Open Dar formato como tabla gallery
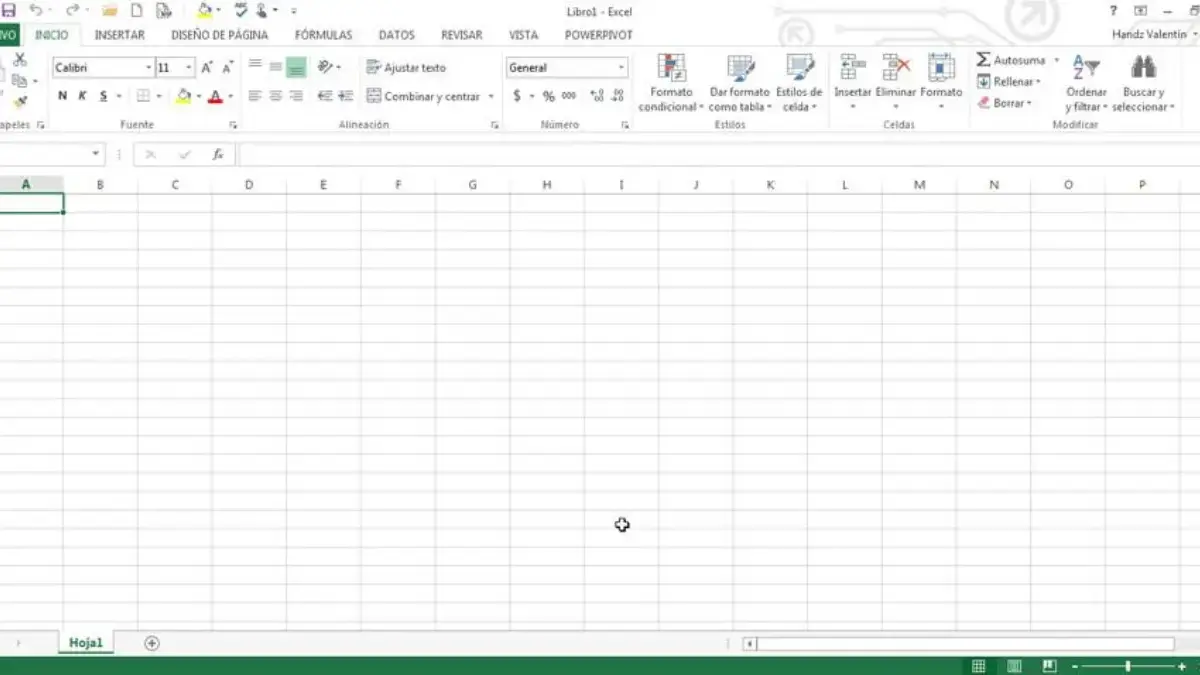 [740, 82]
